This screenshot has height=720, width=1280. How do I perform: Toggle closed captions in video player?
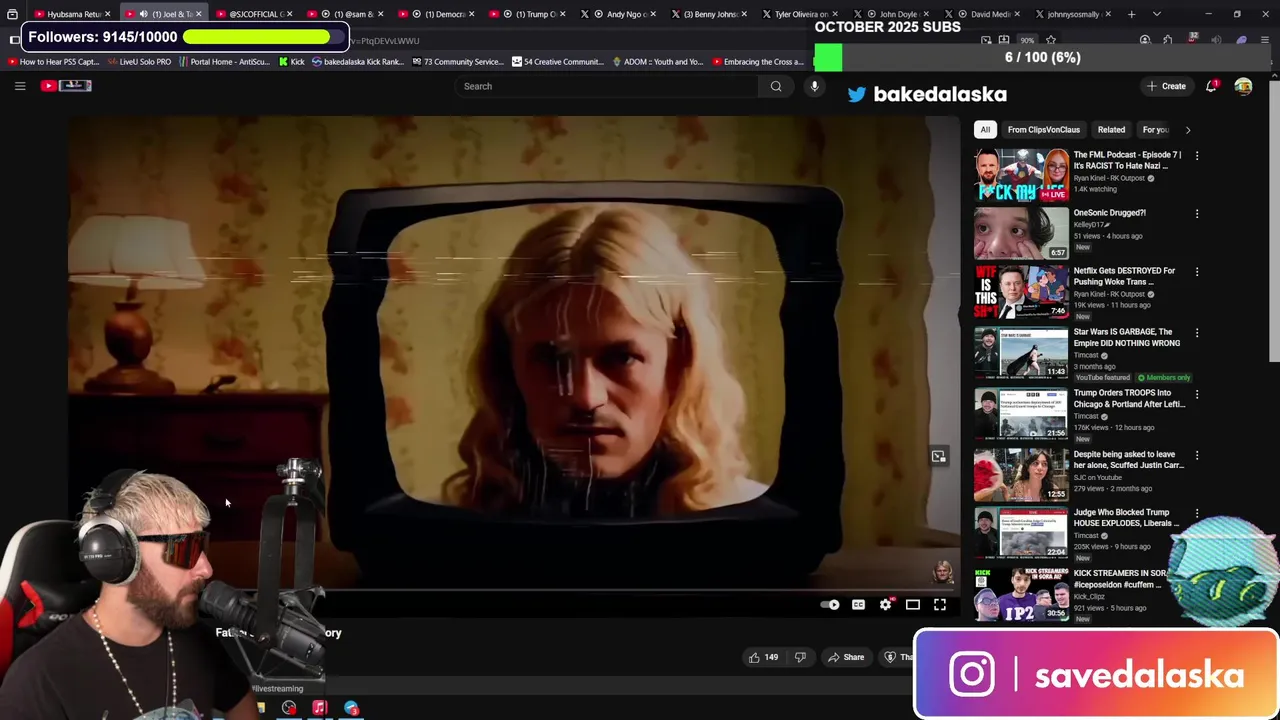[x=858, y=604]
